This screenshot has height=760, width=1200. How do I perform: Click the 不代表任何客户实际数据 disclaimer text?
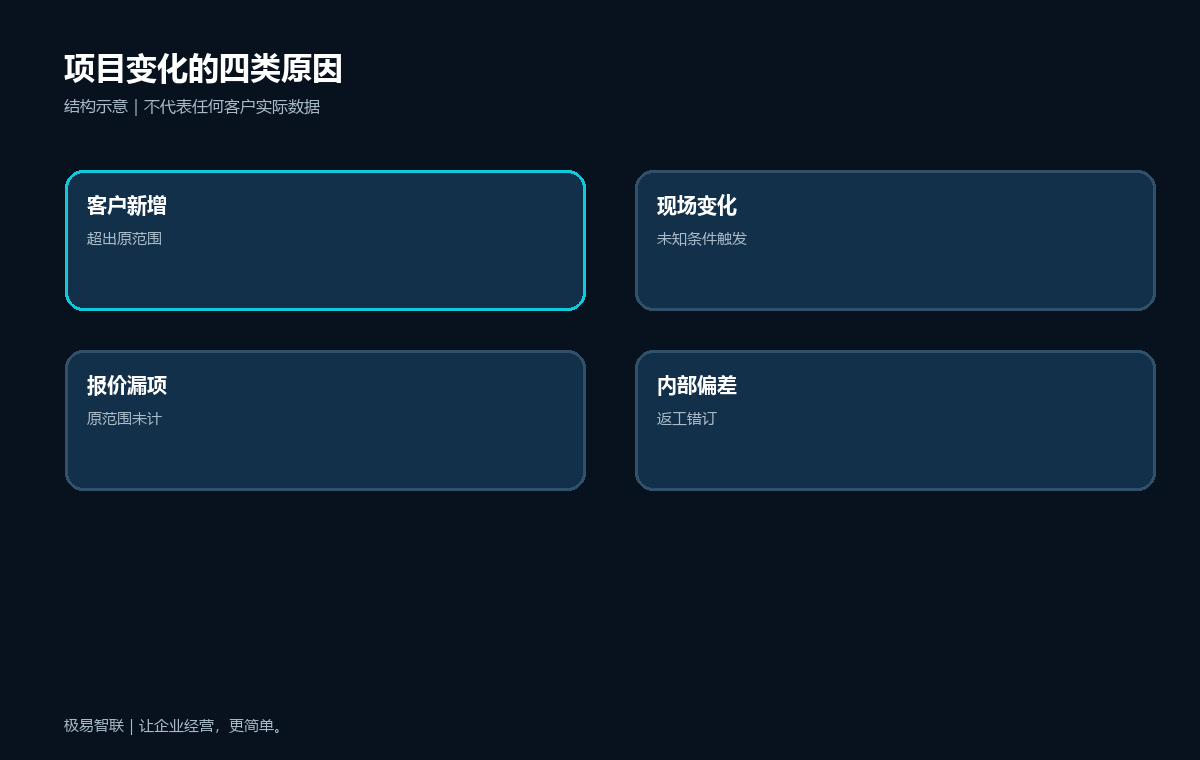[232, 107]
